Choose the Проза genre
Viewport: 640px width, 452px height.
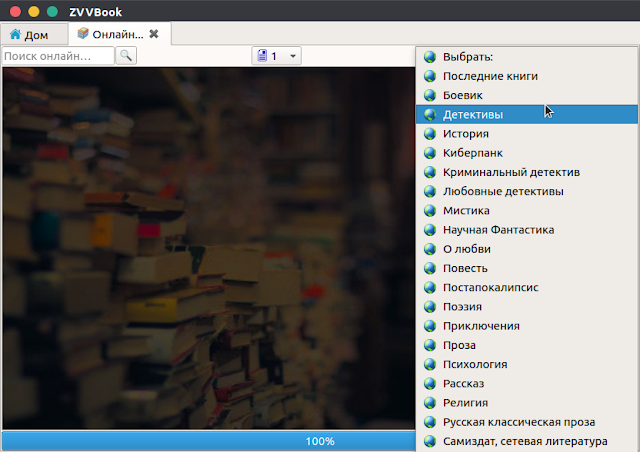click(527, 345)
